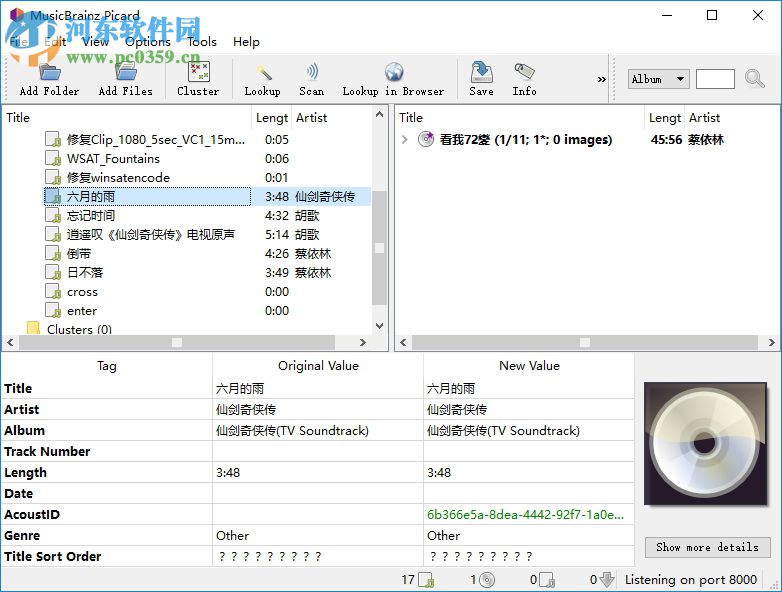This screenshot has height=592, width=782.
Task: Click the right pane horizontal scroll left arrow
Action: pyautogui.click(x=403, y=342)
